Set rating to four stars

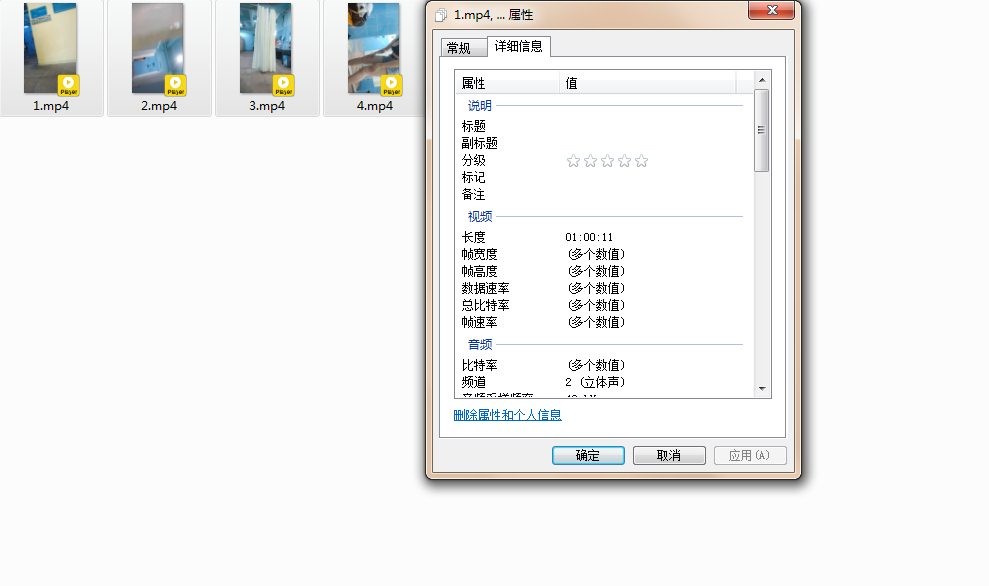(624, 161)
